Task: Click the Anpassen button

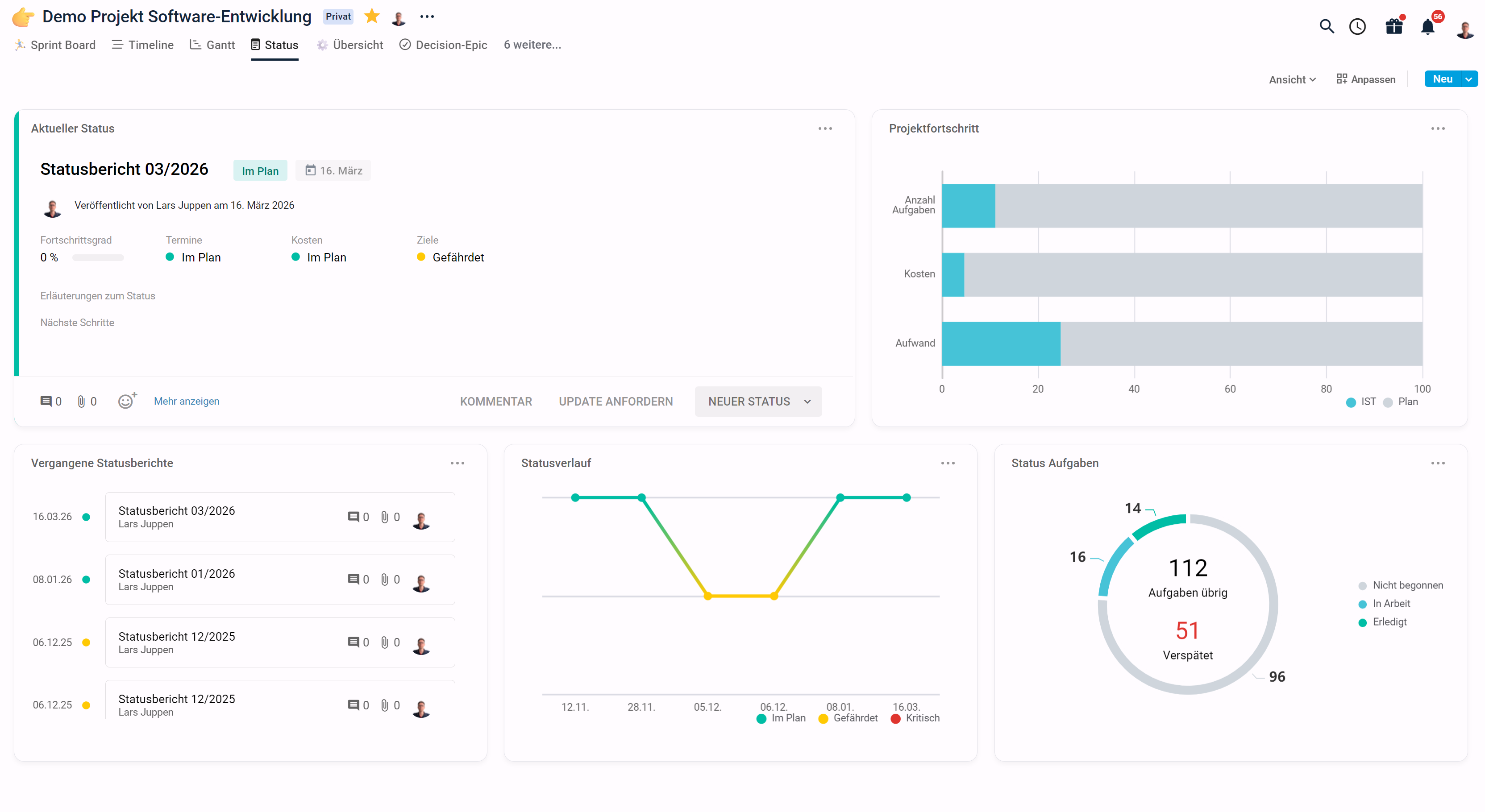Action: pyautogui.click(x=1366, y=79)
